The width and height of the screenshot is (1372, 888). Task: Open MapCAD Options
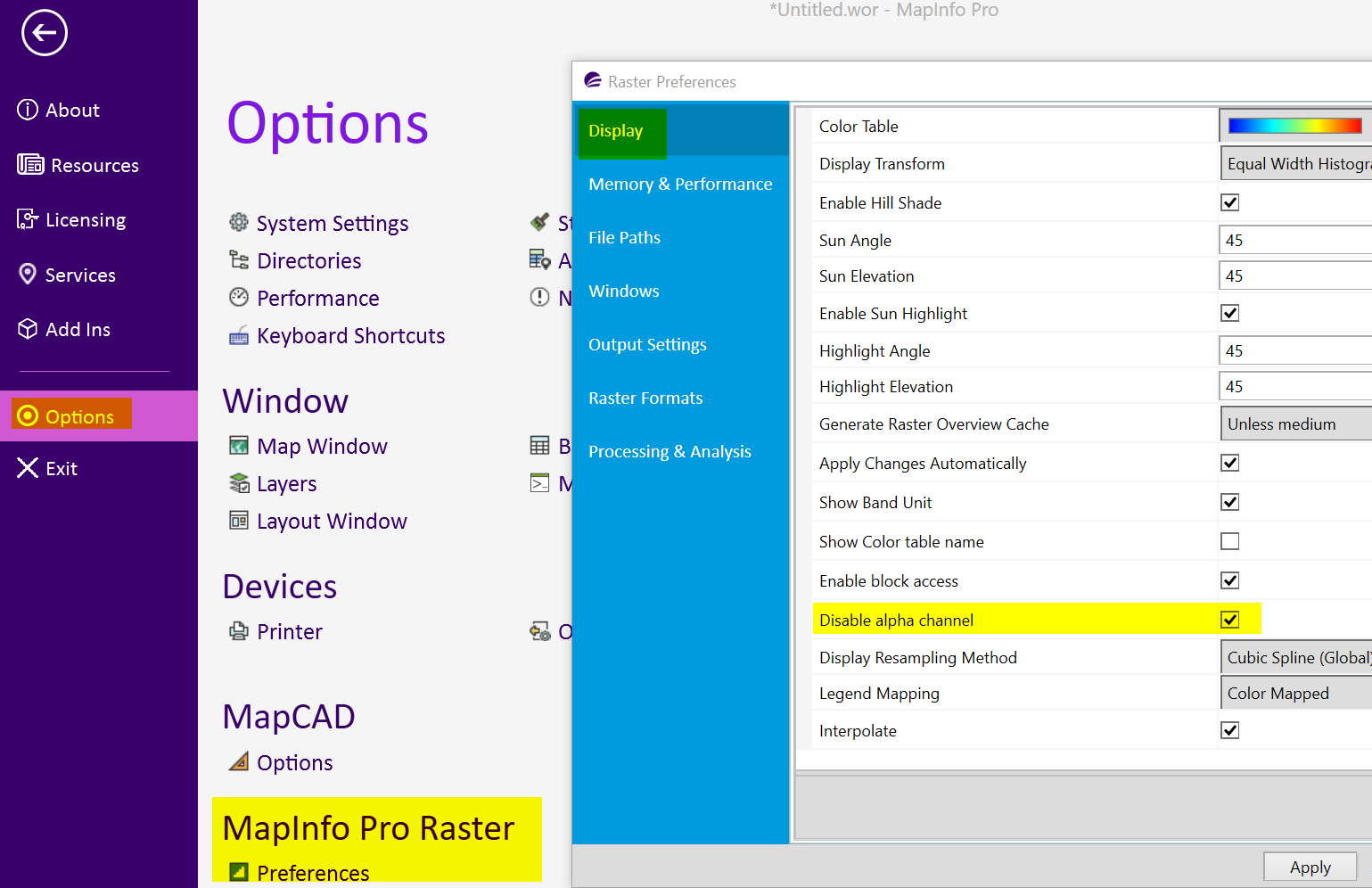click(294, 762)
